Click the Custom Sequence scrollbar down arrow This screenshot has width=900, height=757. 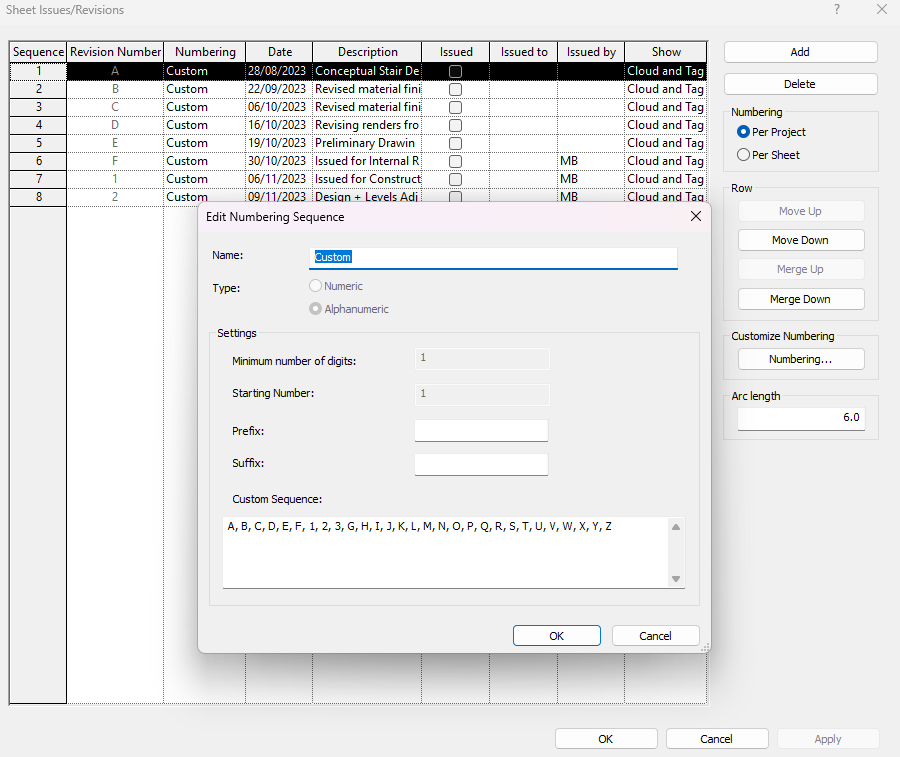[675, 578]
